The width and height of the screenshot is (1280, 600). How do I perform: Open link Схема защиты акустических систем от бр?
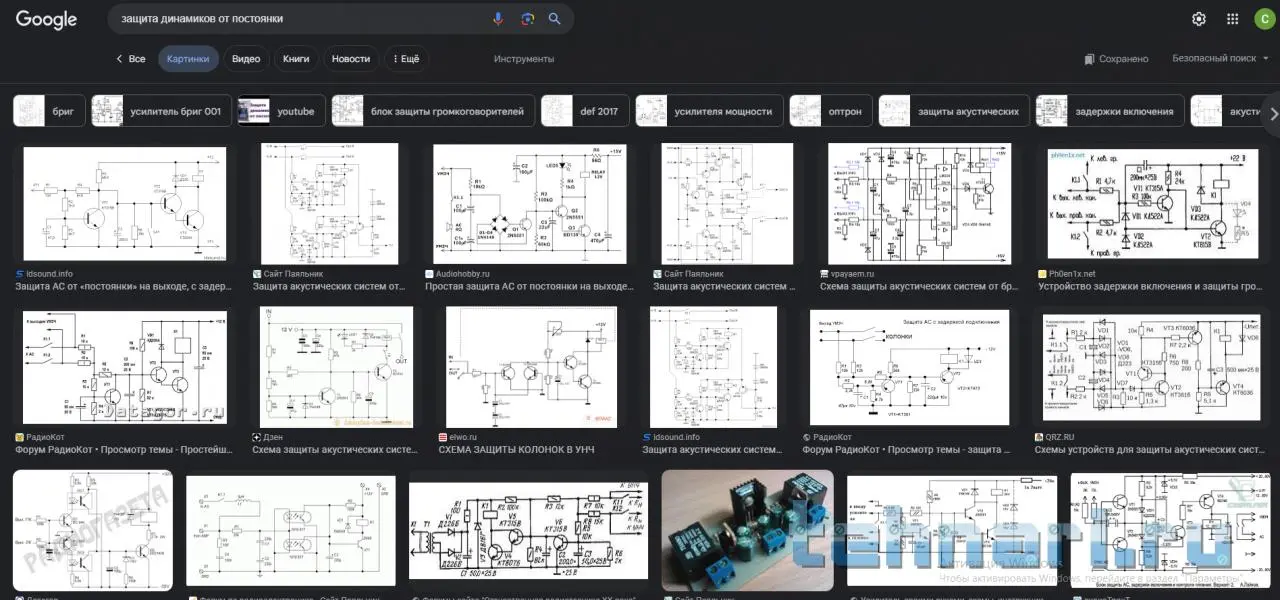coord(919,286)
